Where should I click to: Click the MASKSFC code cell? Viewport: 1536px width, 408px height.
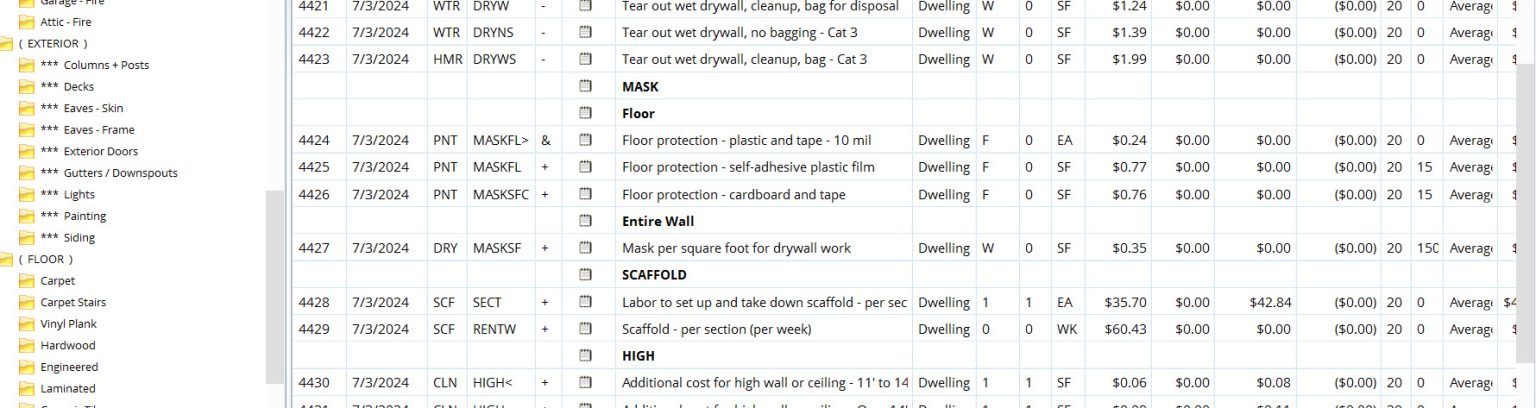501,195
